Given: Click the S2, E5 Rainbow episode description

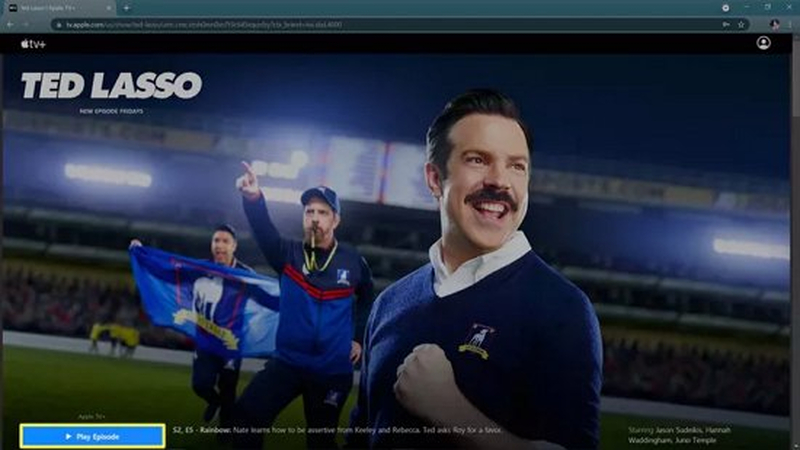Looking at the screenshot, I should pos(337,430).
